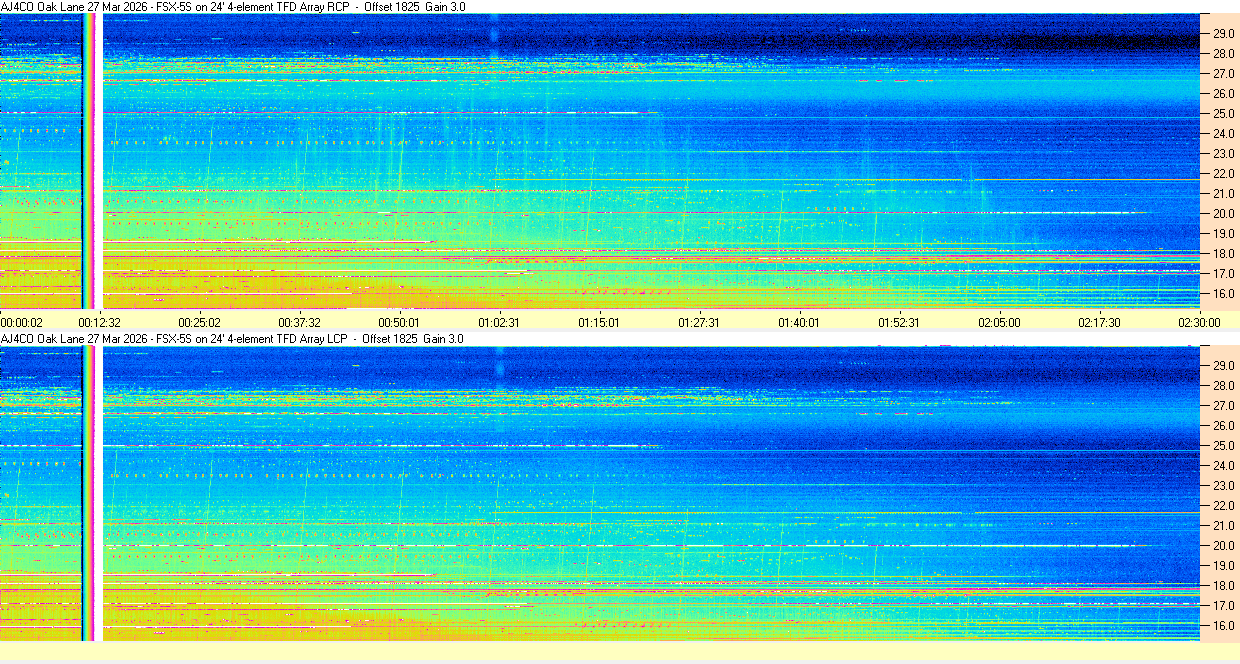The image size is (1240, 664).
Task: Click the 21.0 frequency label on LCP panel
Action: 1224,526
